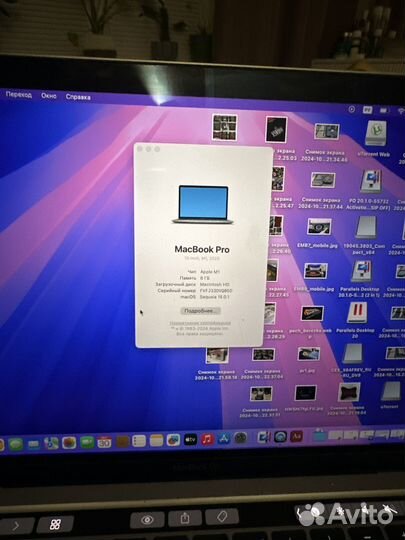This screenshot has height=540, width=405.
Task: Open System Settings from the Dock
Action: click(240, 438)
